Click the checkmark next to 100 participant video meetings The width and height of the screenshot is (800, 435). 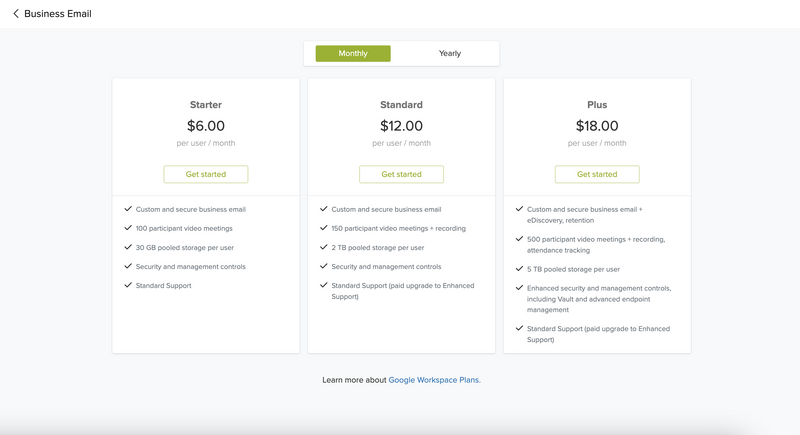point(128,228)
